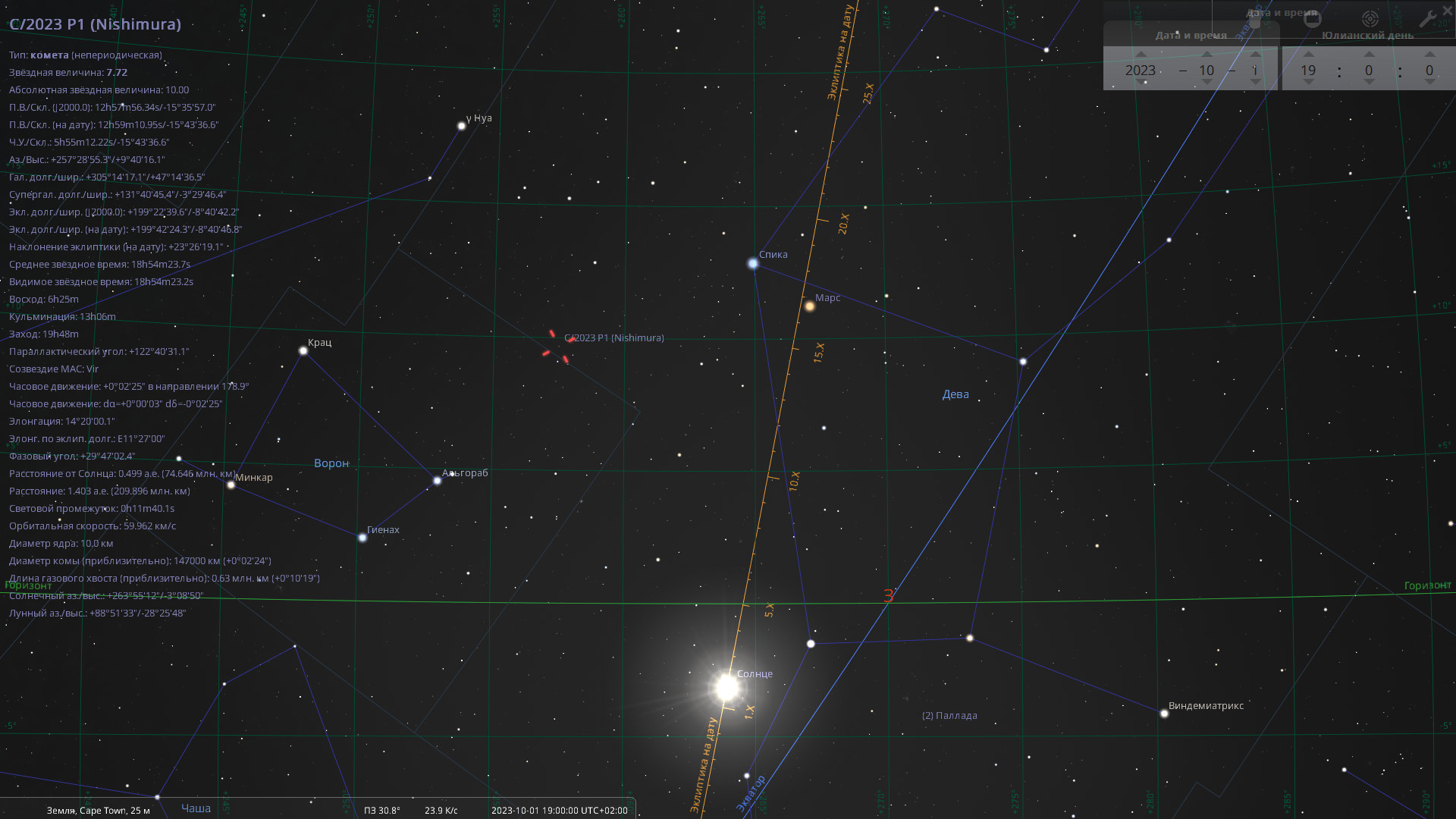
Task: Open the faint wrench icon behind the dialog
Action: coord(1427,19)
